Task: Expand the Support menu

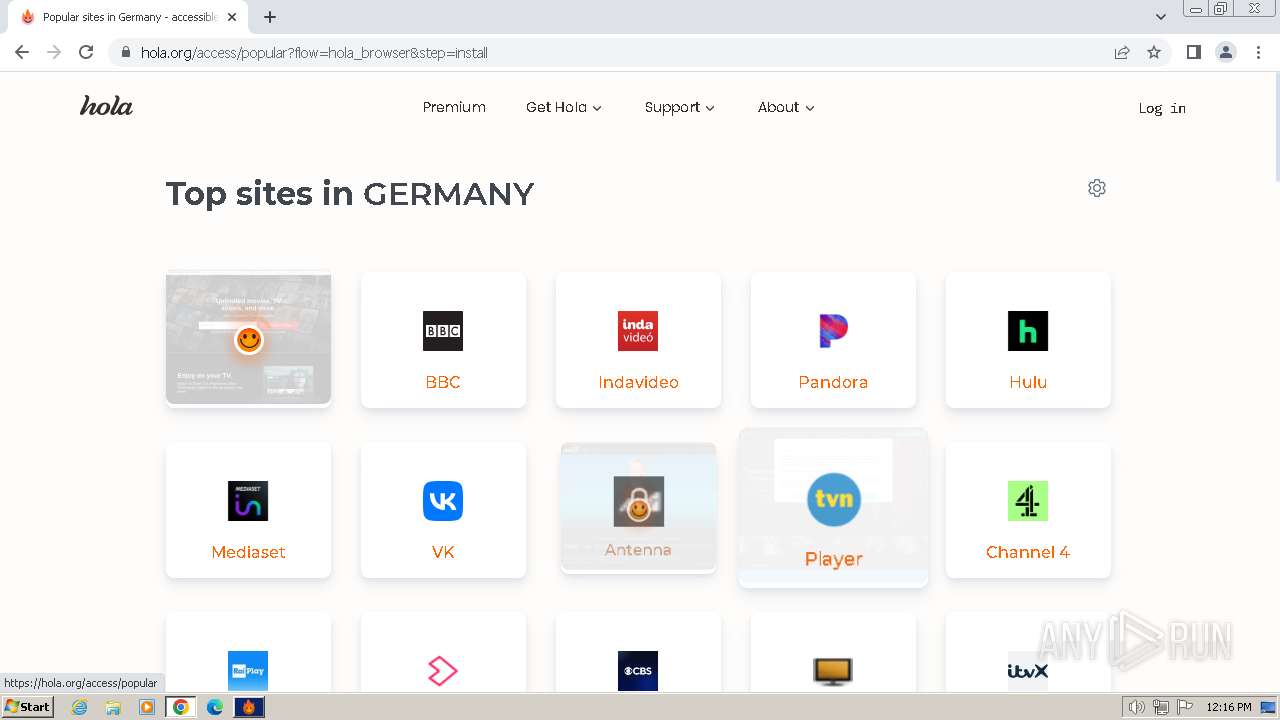Action: (680, 107)
